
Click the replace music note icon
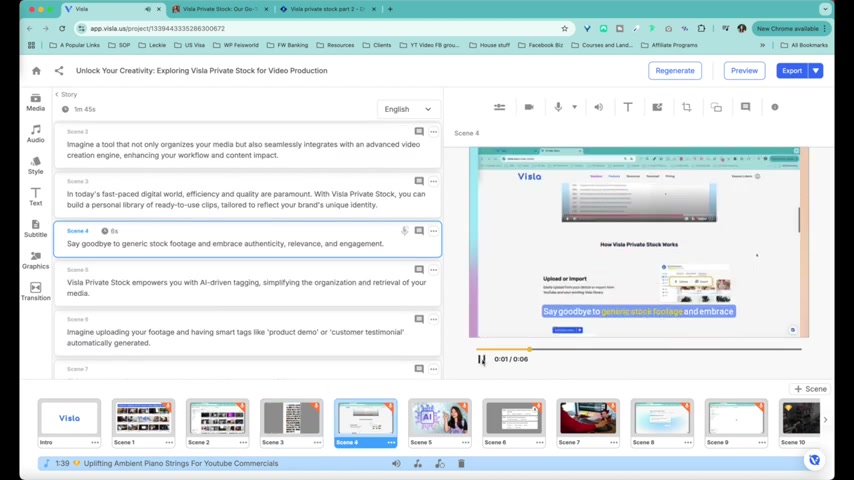(418, 464)
